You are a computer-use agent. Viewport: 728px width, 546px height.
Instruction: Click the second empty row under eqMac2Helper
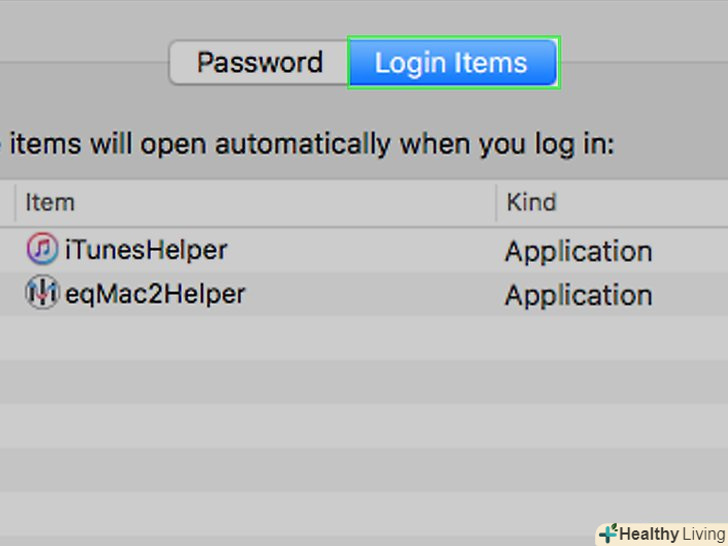click(250, 382)
